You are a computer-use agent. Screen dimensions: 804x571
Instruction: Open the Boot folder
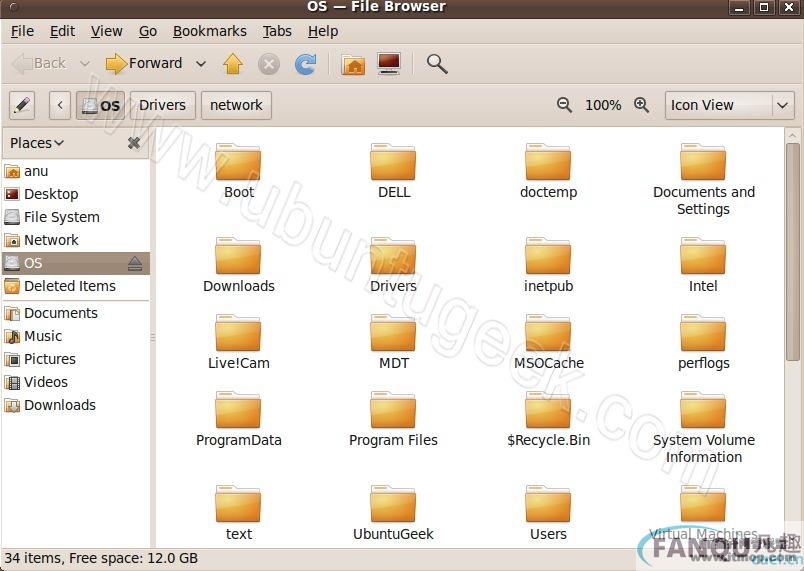pos(238,171)
